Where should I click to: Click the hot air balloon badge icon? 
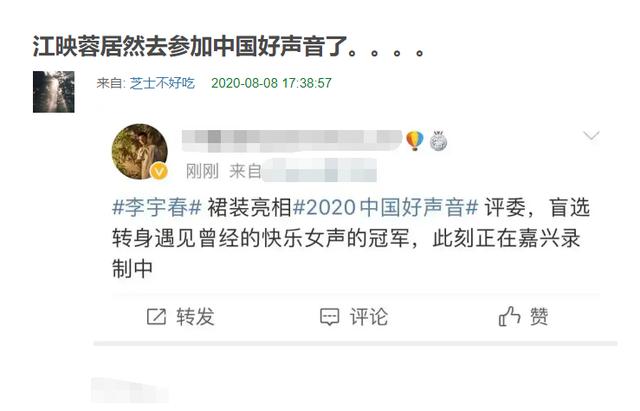click(415, 140)
